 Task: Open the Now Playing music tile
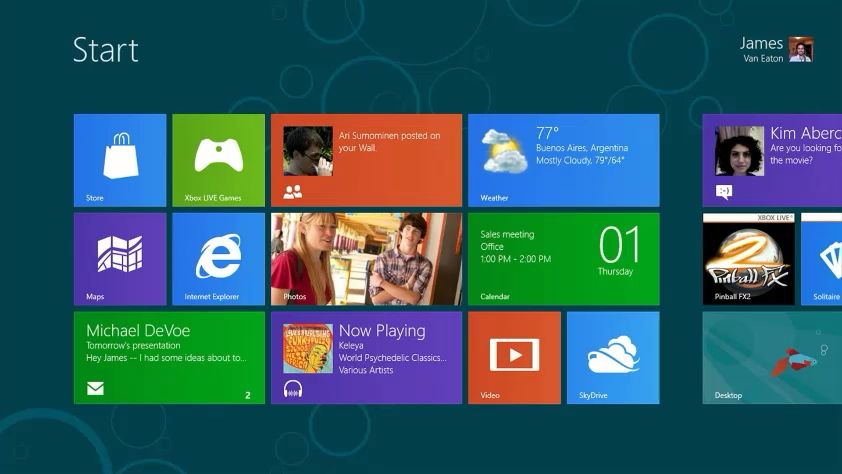[366, 358]
